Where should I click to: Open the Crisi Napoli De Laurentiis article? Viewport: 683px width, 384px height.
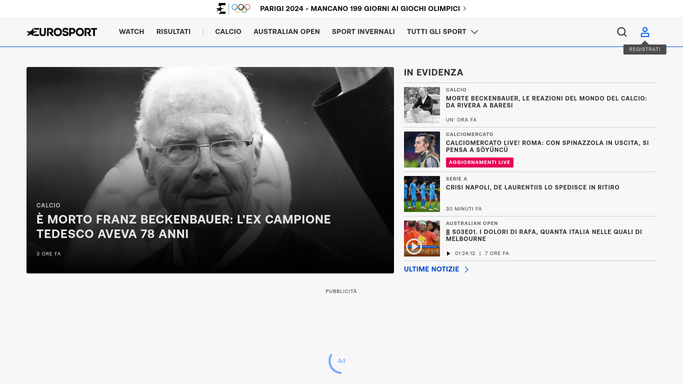point(532,187)
